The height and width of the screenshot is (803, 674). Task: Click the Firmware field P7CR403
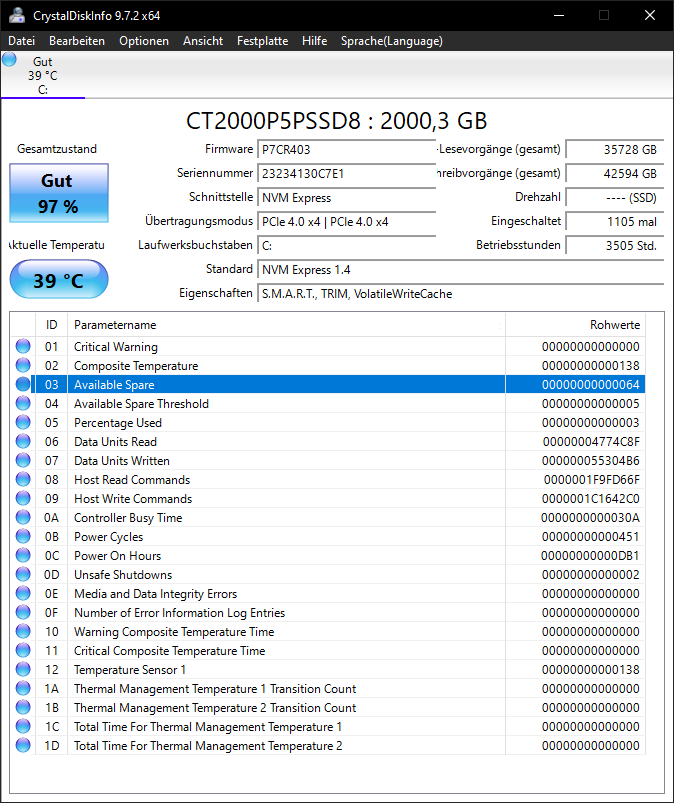pyautogui.click(x=346, y=150)
